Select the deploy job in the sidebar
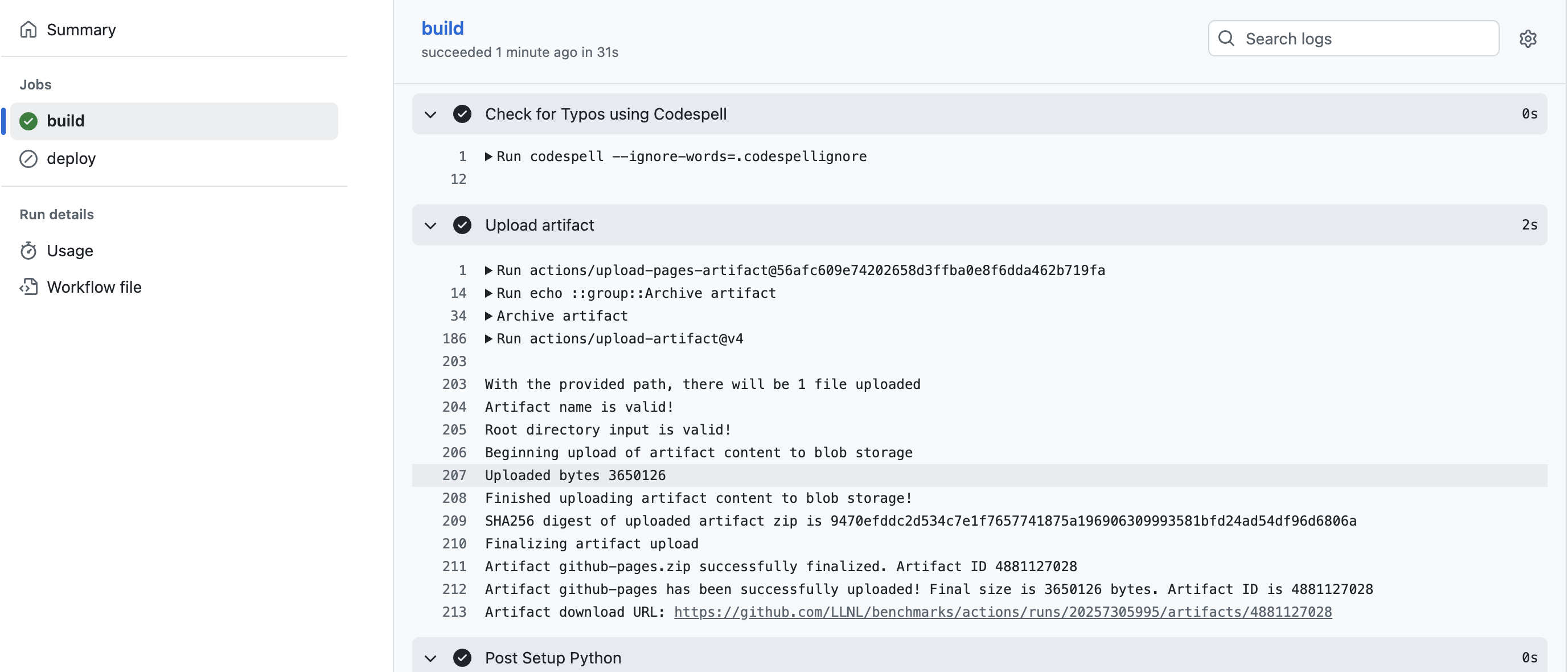The height and width of the screenshot is (672, 1568). (x=71, y=158)
